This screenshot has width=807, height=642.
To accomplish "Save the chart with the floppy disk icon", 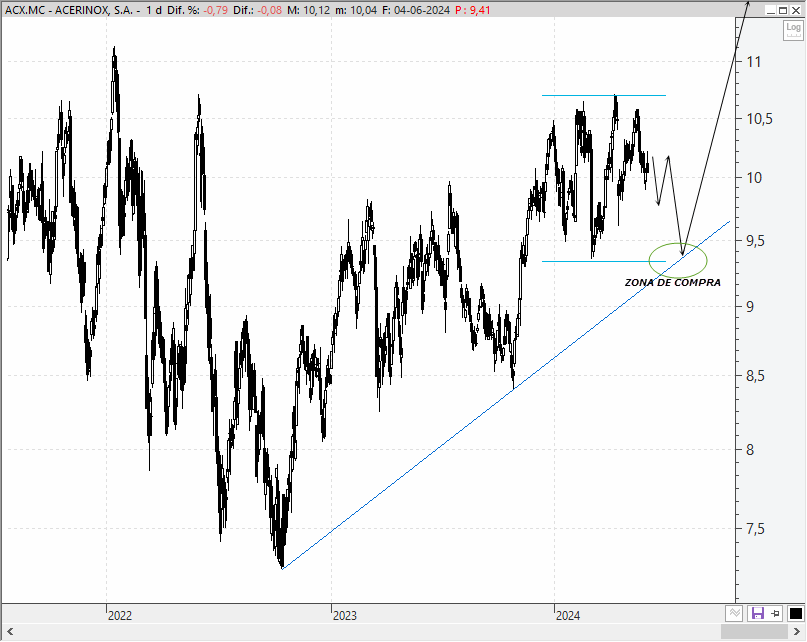I will click(758, 614).
